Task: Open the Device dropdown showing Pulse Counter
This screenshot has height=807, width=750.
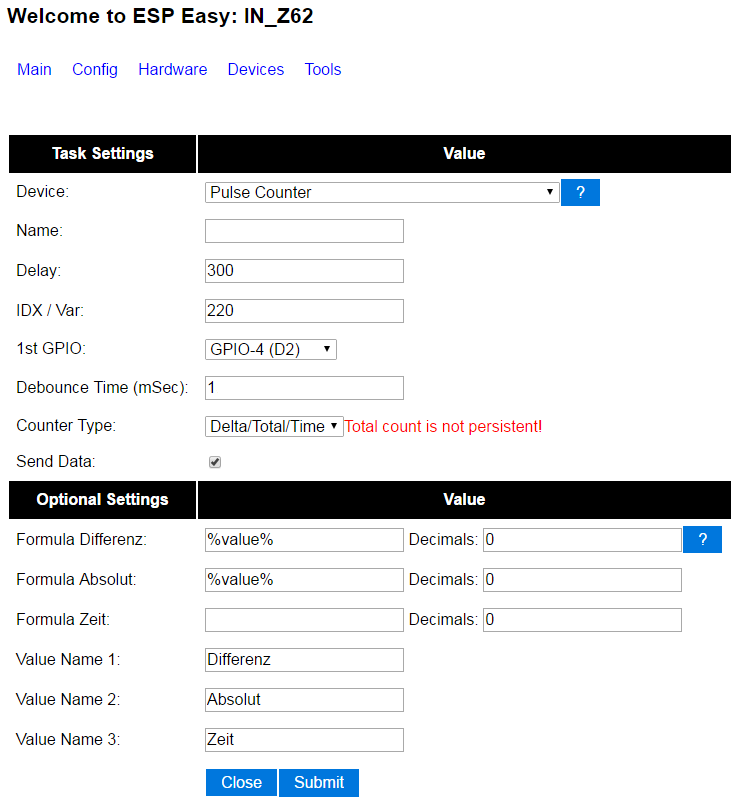Action: point(381,192)
